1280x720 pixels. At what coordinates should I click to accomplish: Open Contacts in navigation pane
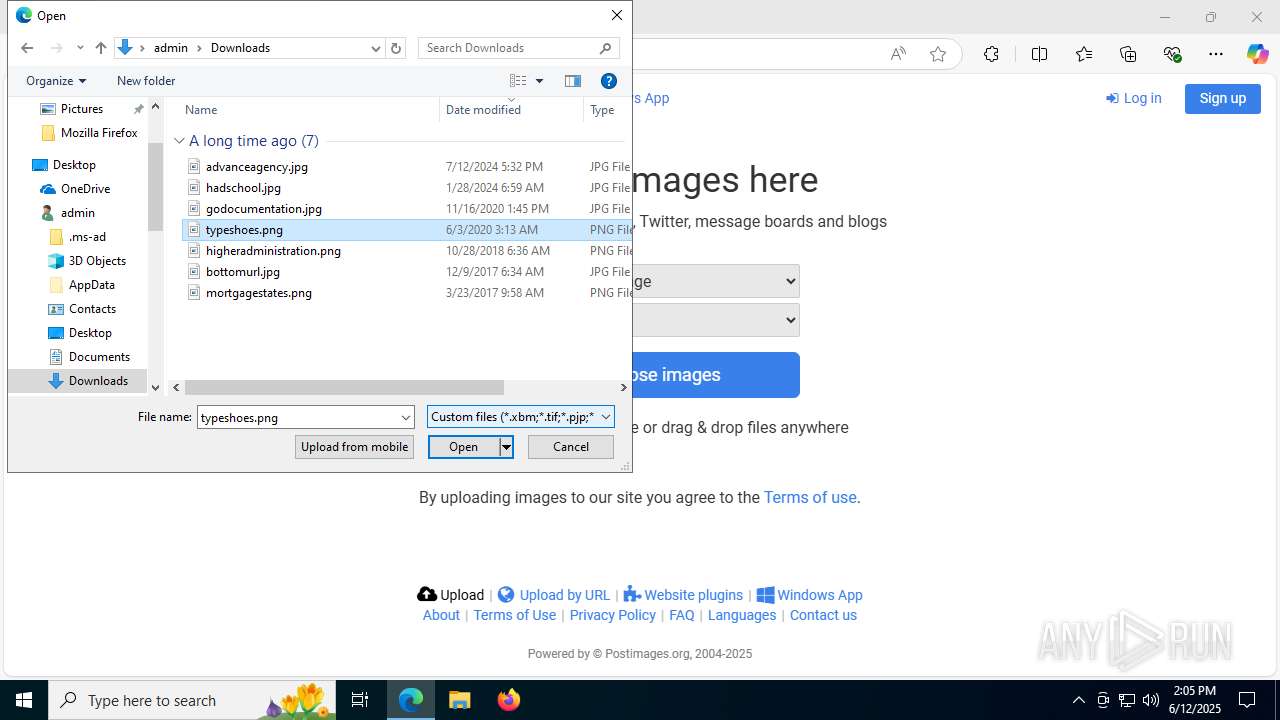[x=92, y=309]
